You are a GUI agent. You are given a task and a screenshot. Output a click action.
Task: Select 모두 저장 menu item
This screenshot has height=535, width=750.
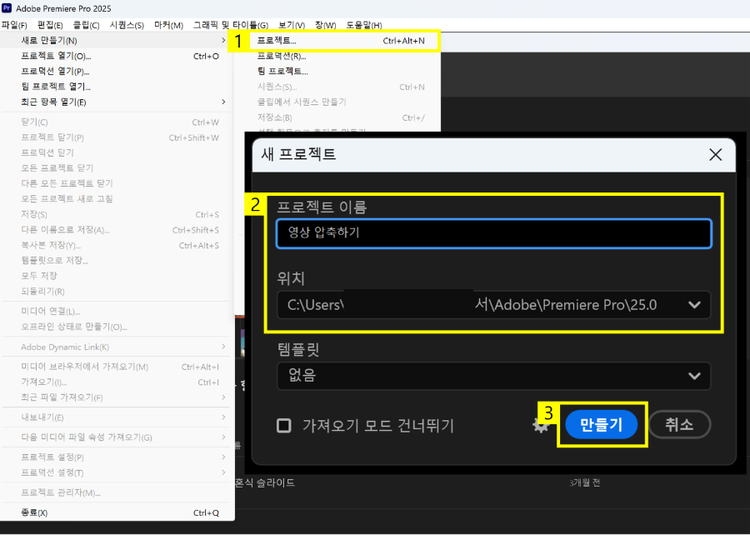coord(117,275)
